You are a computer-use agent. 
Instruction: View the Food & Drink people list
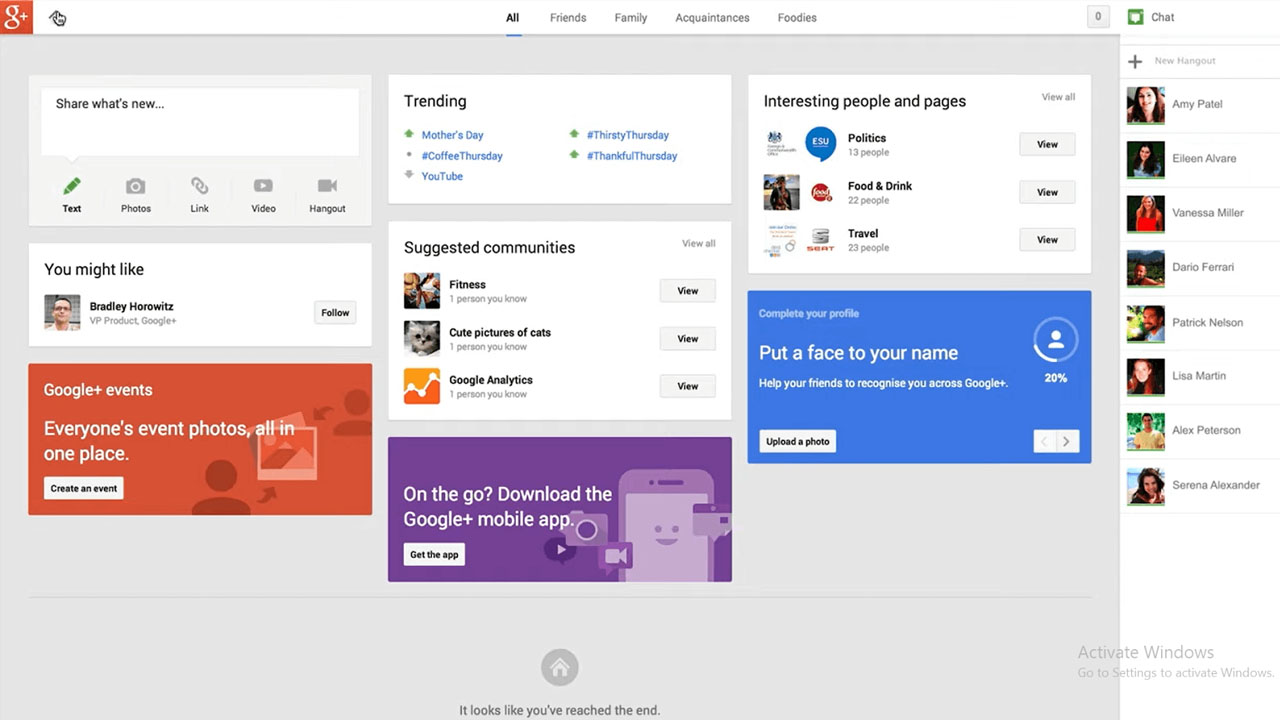(1047, 192)
